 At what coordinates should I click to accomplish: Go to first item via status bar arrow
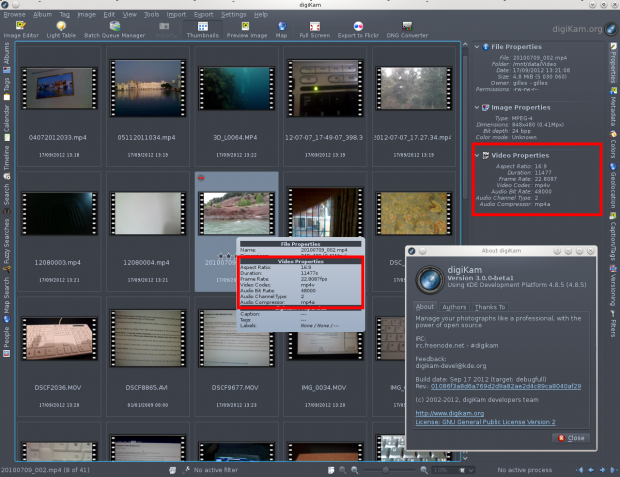tap(580, 470)
